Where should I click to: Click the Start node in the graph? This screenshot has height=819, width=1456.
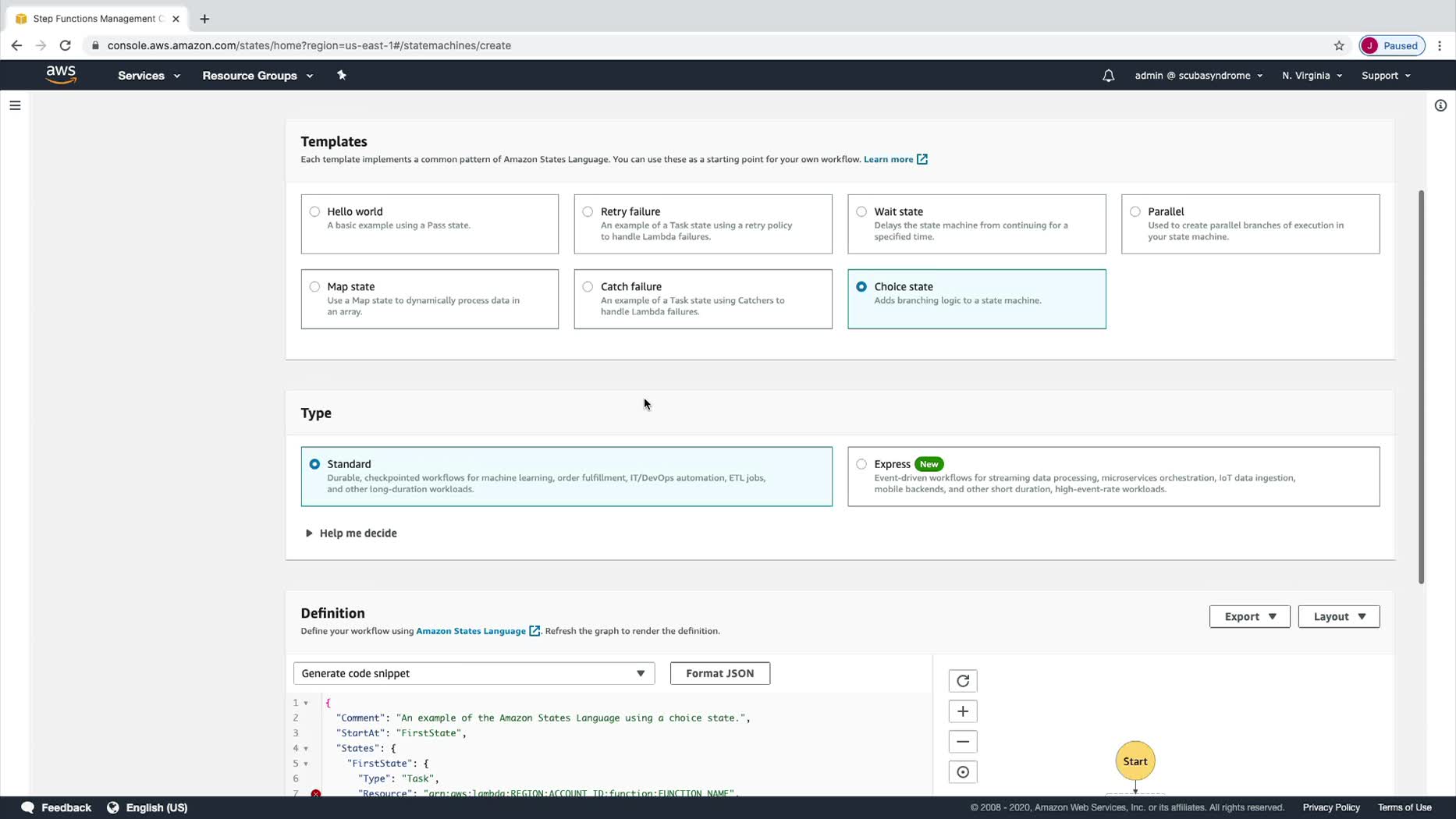pos(1135,761)
